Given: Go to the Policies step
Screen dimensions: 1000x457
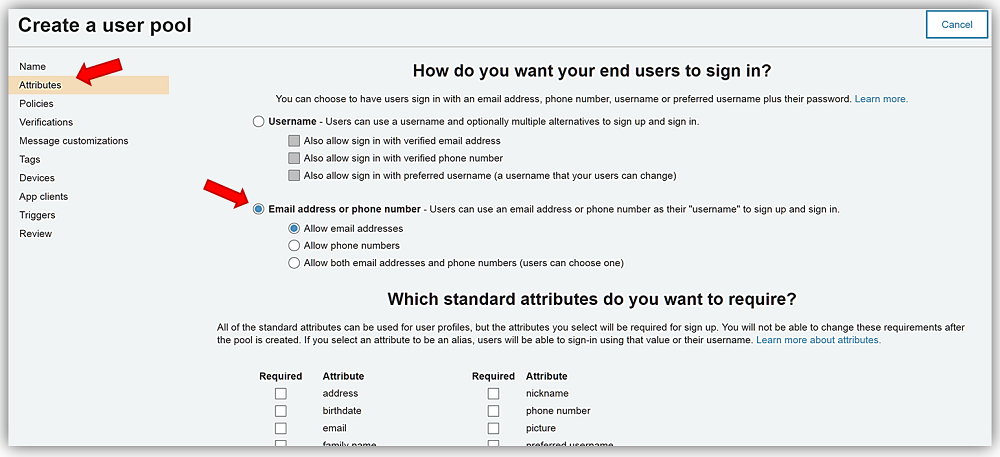Looking at the screenshot, I should coord(36,104).
